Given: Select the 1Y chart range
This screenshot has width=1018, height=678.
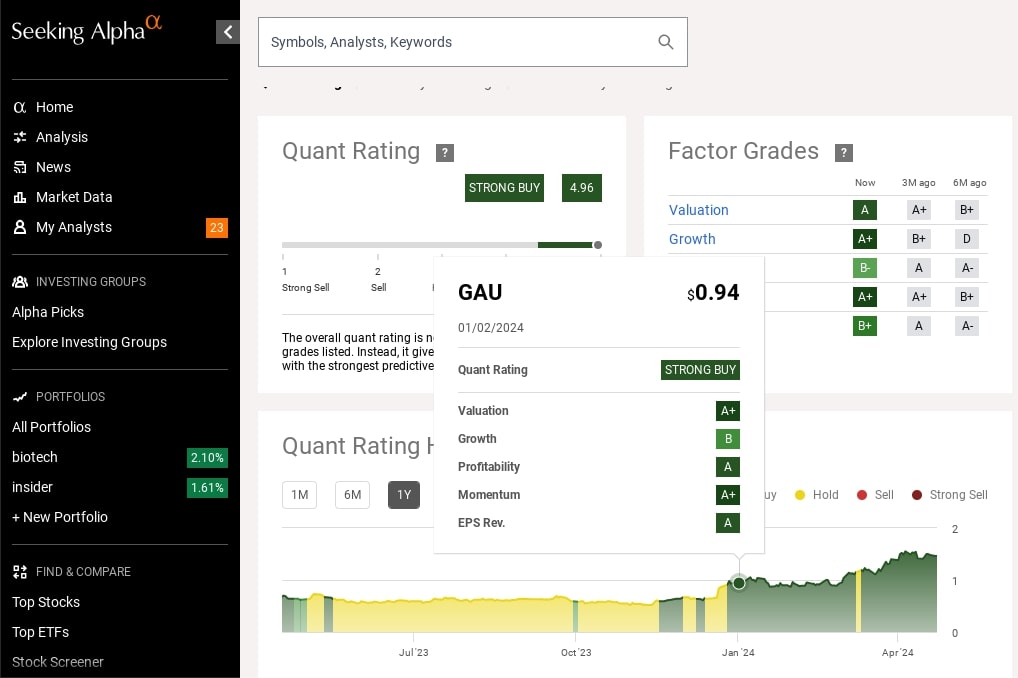Looking at the screenshot, I should coord(404,495).
